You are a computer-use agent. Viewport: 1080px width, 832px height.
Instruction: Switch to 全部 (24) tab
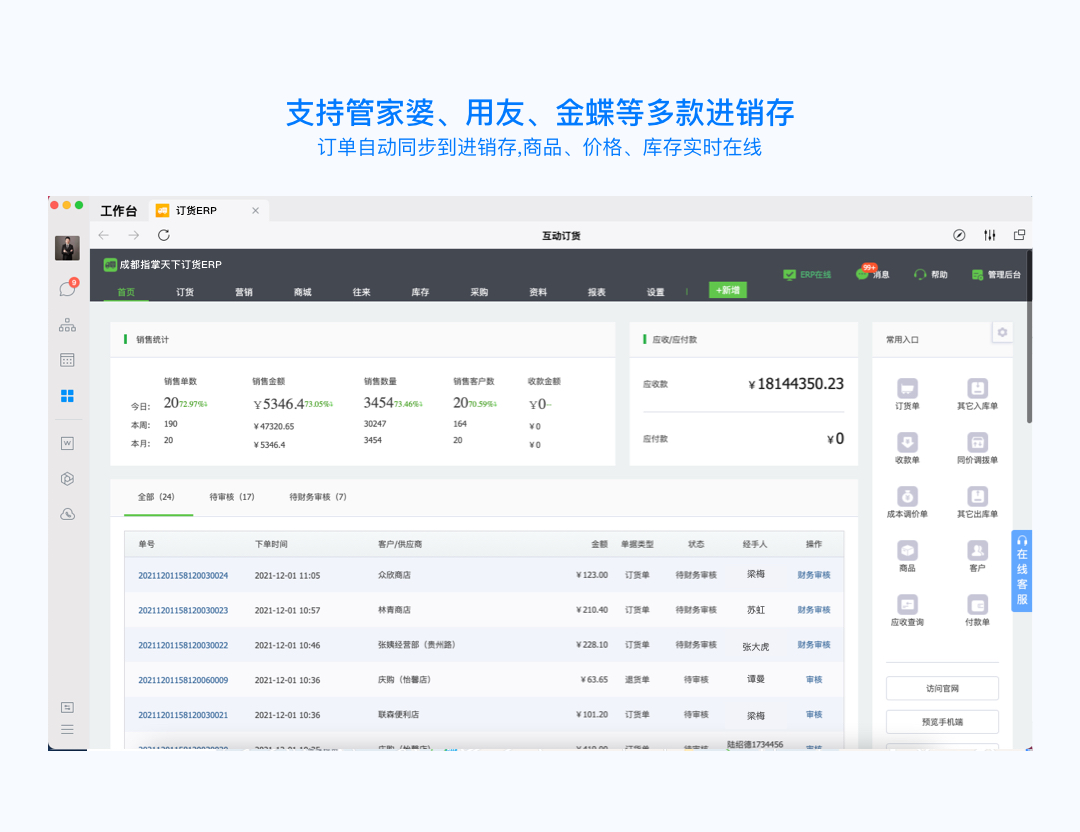pos(156,497)
